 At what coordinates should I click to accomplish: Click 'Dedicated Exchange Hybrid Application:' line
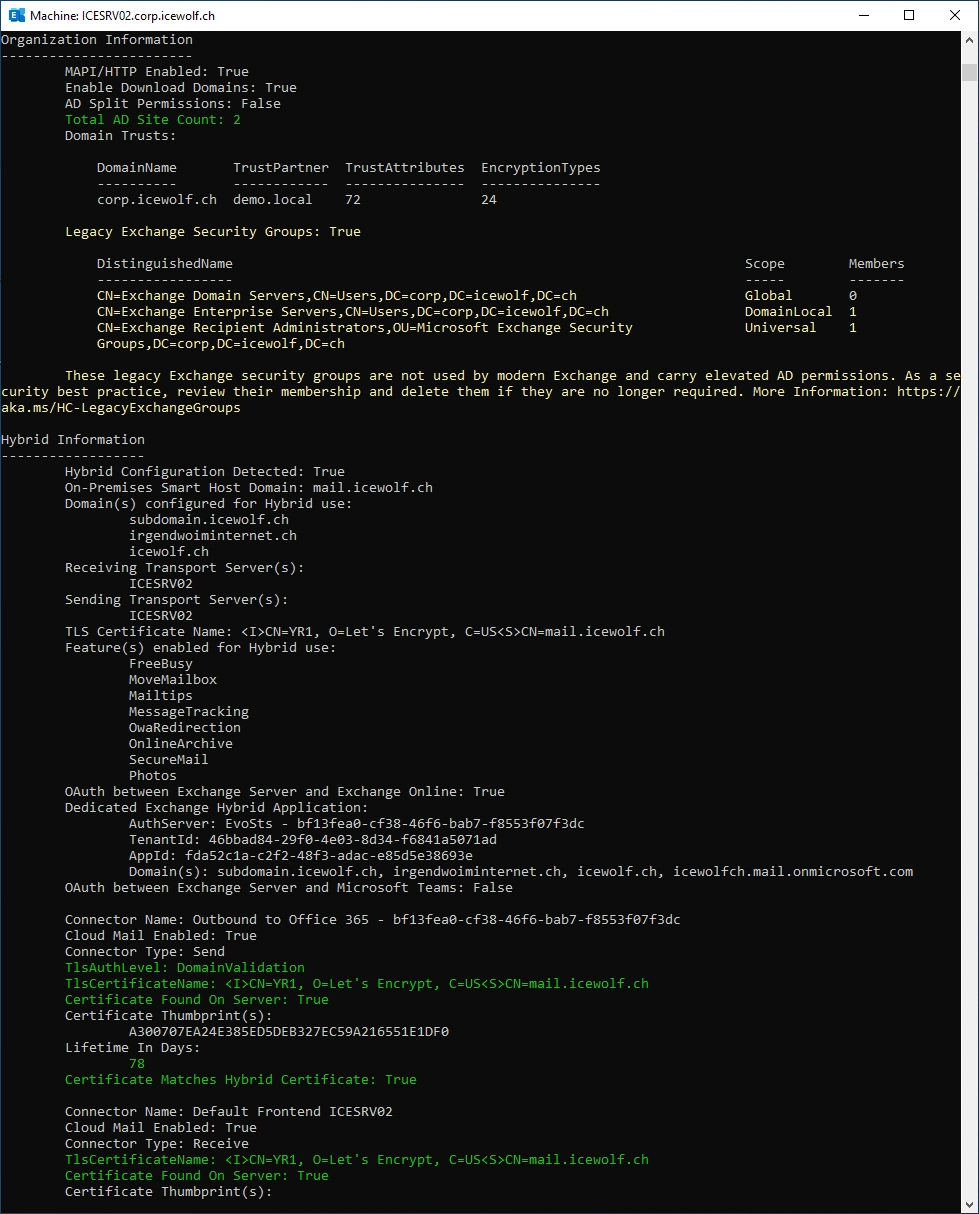pos(217,808)
